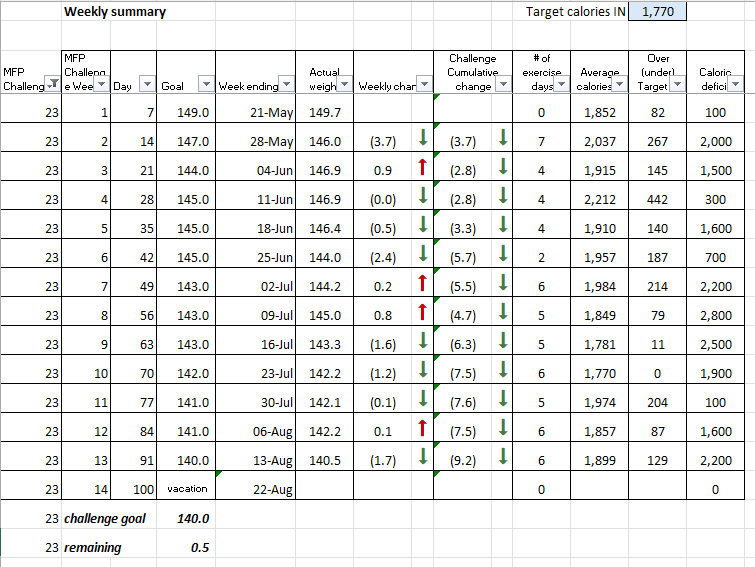Click the red up arrow beside weekly change 0.8
Image resolution: width=755 pixels, height=567 pixels.
click(422, 311)
